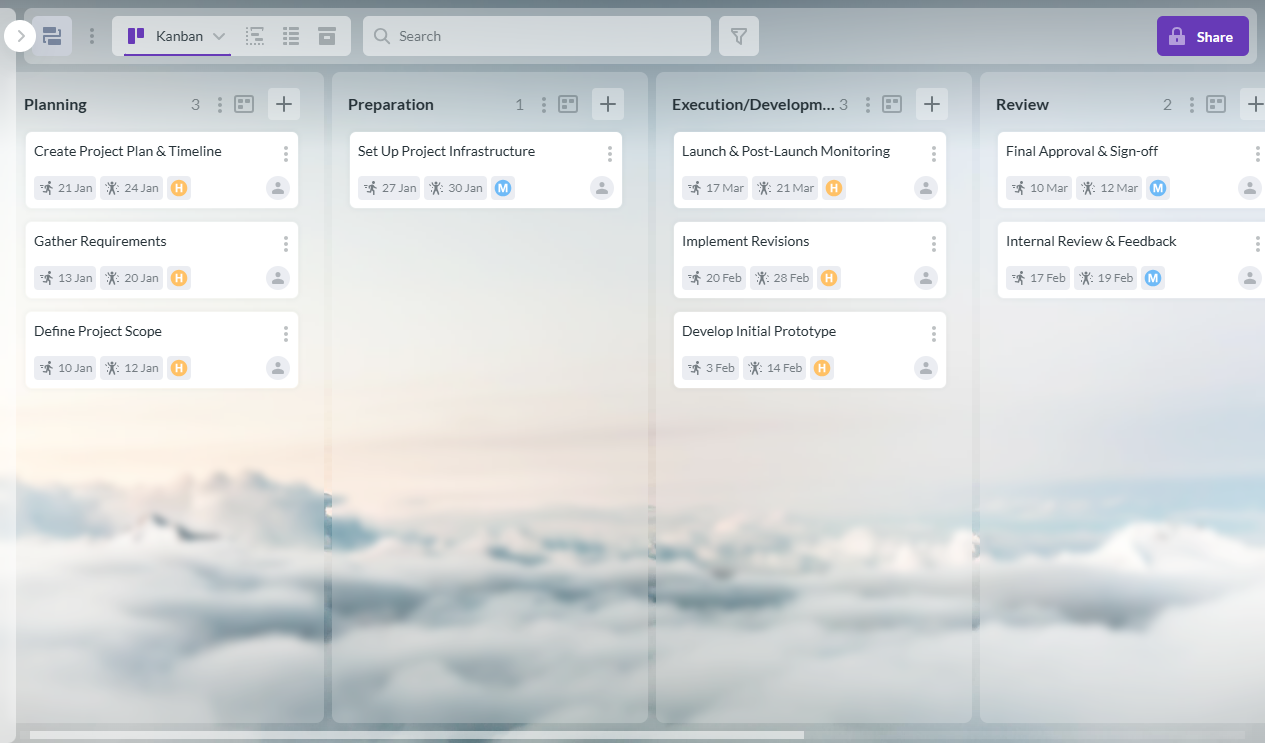The image size is (1265, 743).
Task: Select the Kanban flag icon in the toolbar
Action: coord(135,36)
